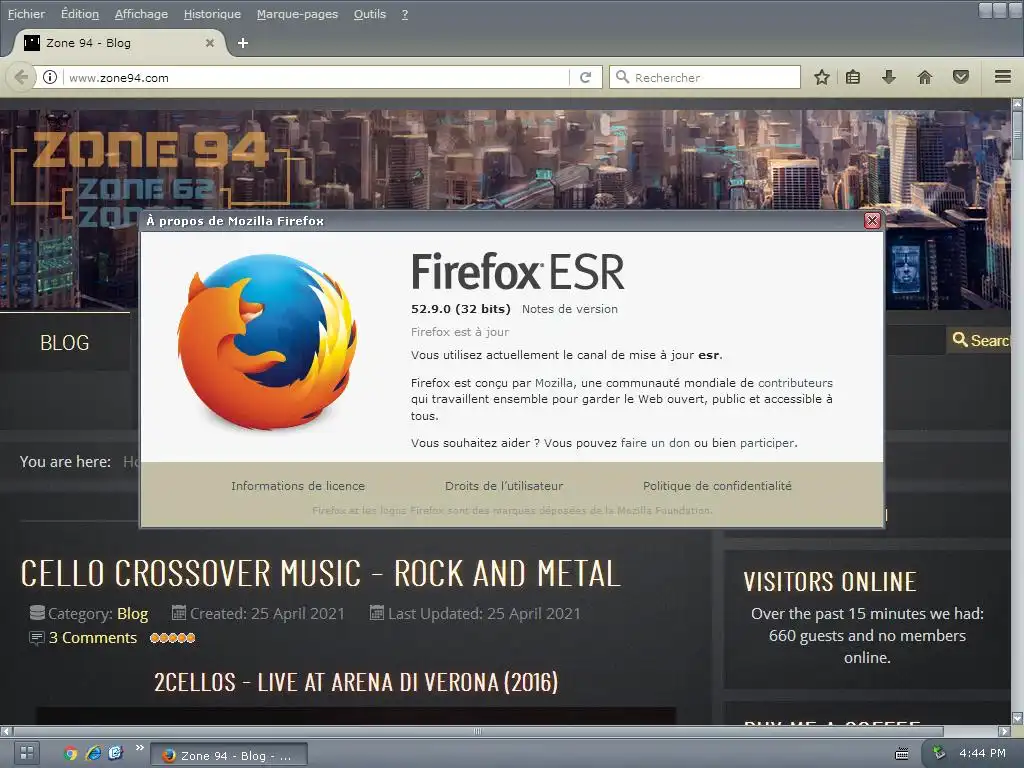Open Droits de l'utilisateur
Image resolution: width=1024 pixels, height=768 pixels.
[504, 486]
